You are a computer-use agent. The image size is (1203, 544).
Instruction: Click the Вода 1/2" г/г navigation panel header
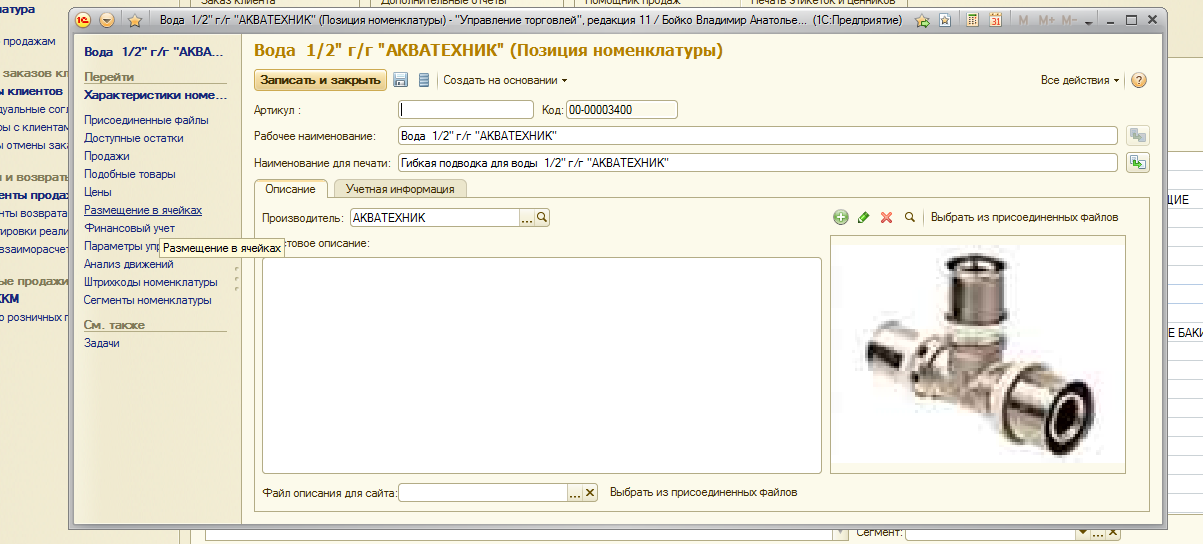(x=155, y=52)
